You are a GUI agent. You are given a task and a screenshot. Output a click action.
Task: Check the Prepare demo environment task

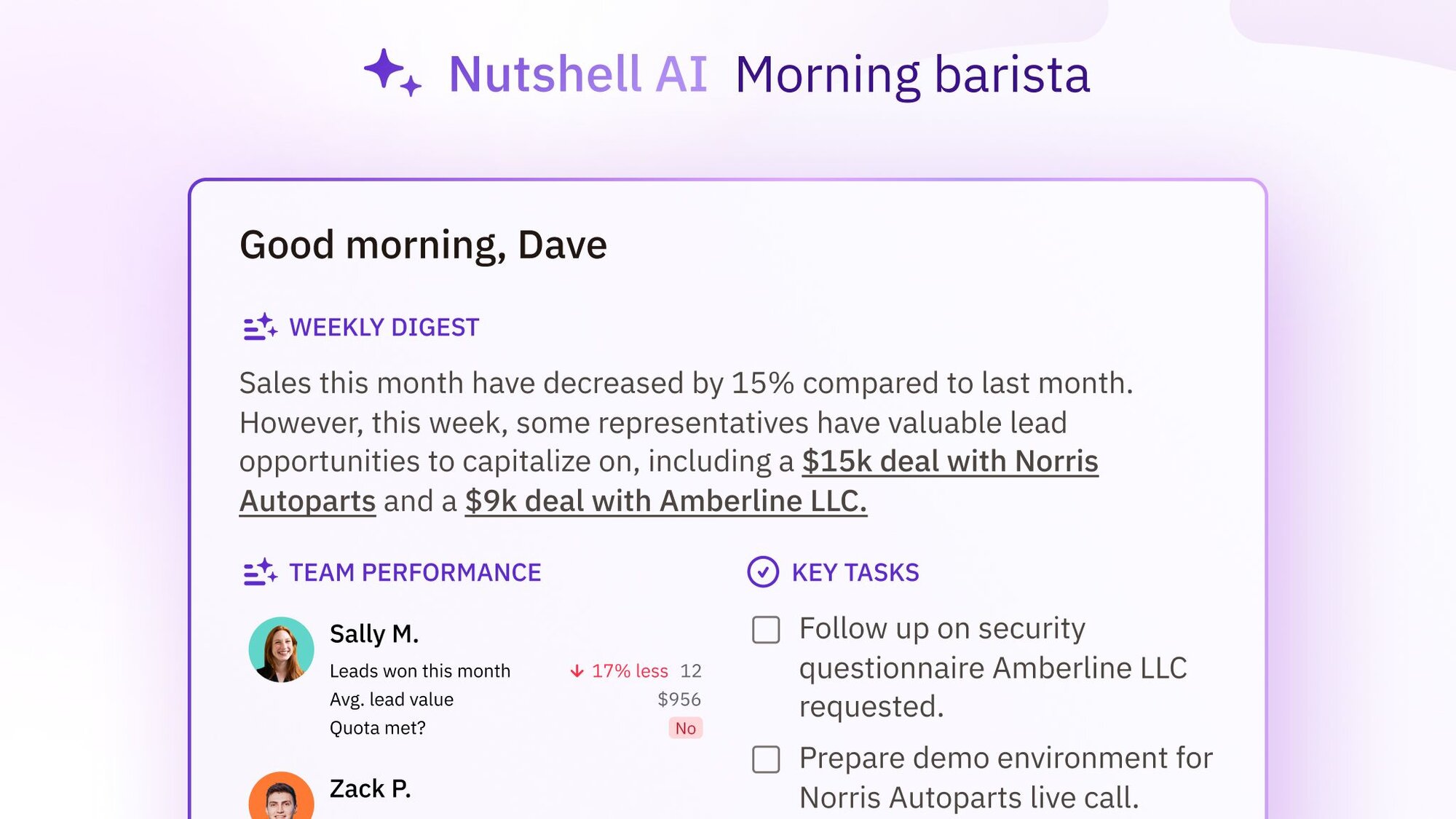coord(766,759)
